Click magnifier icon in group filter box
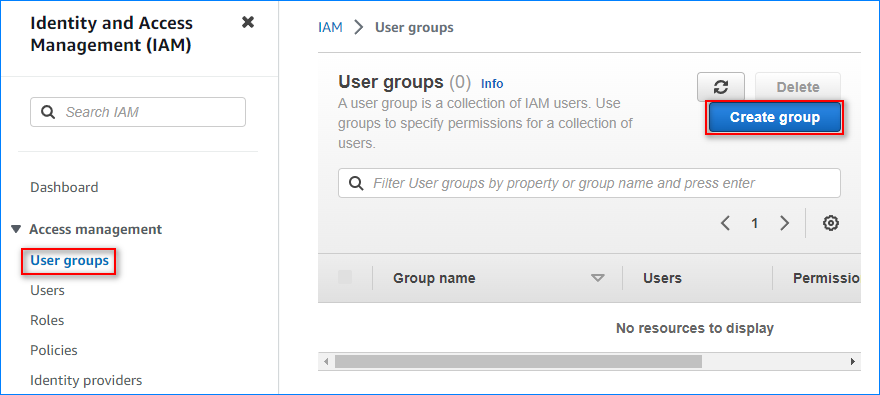Screen dimensions: 880x395 (x=356, y=183)
